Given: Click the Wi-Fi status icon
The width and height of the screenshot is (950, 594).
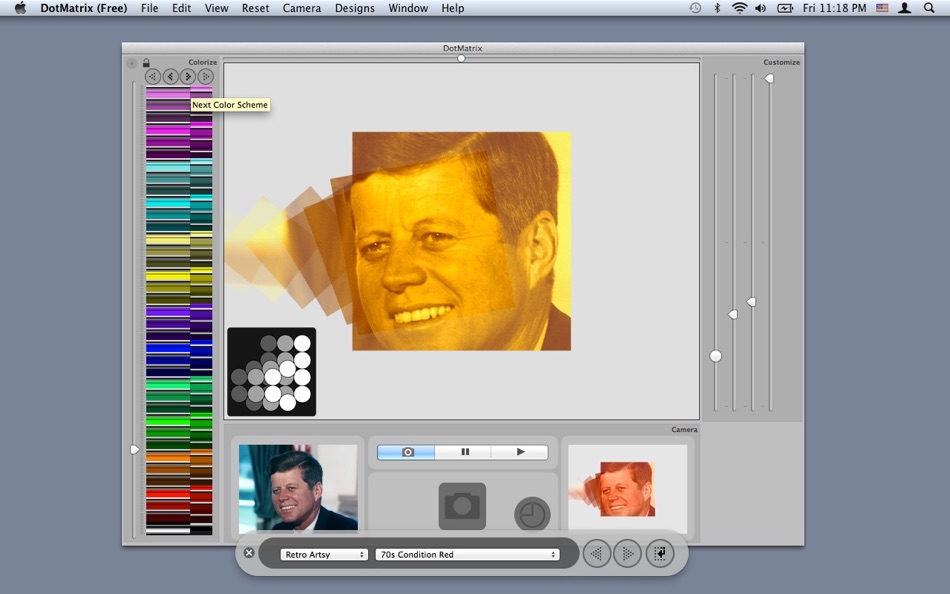Looking at the screenshot, I should coord(739,8).
